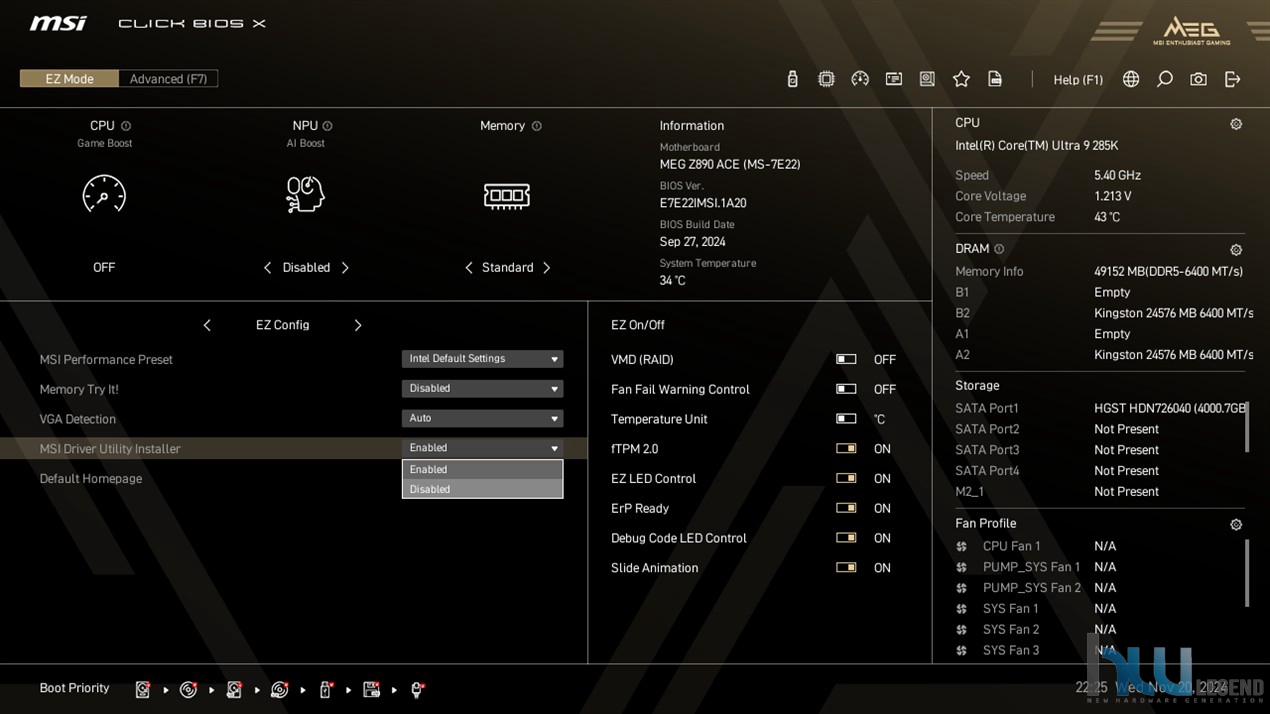The height and width of the screenshot is (714, 1270).
Task: Select the USB key boot priority icon
Action: tap(326, 689)
